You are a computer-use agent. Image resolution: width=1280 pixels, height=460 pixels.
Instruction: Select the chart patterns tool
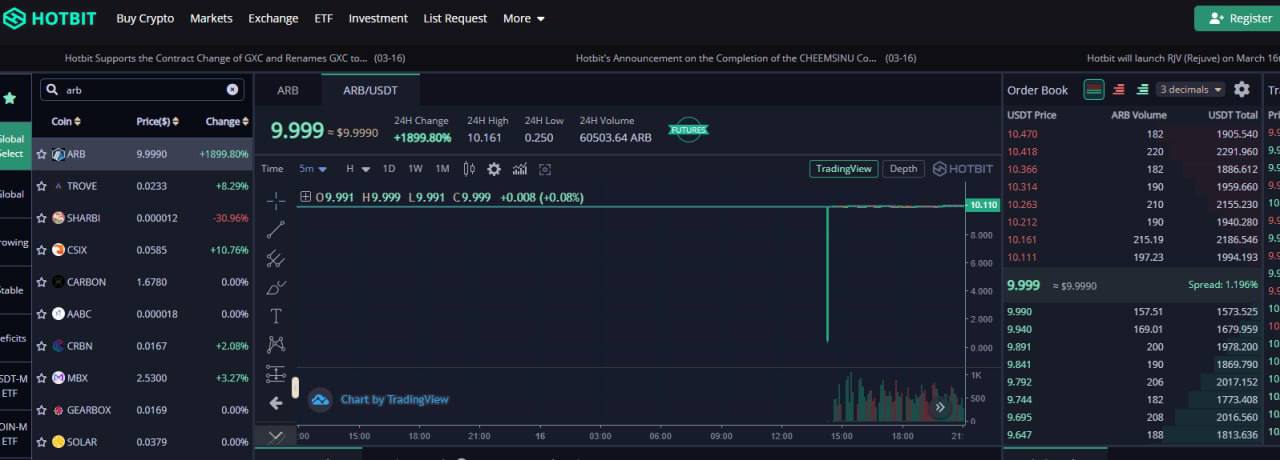pos(276,345)
